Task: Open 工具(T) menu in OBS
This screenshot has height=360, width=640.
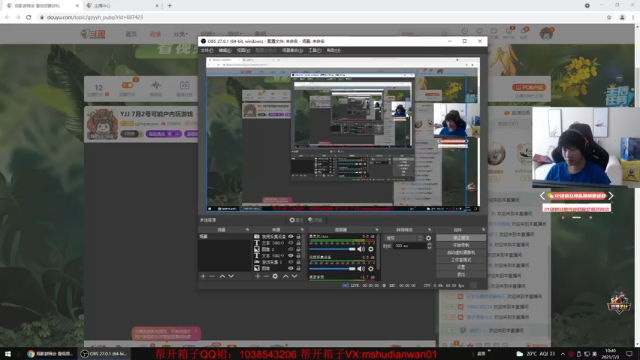Action: click(x=315, y=51)
